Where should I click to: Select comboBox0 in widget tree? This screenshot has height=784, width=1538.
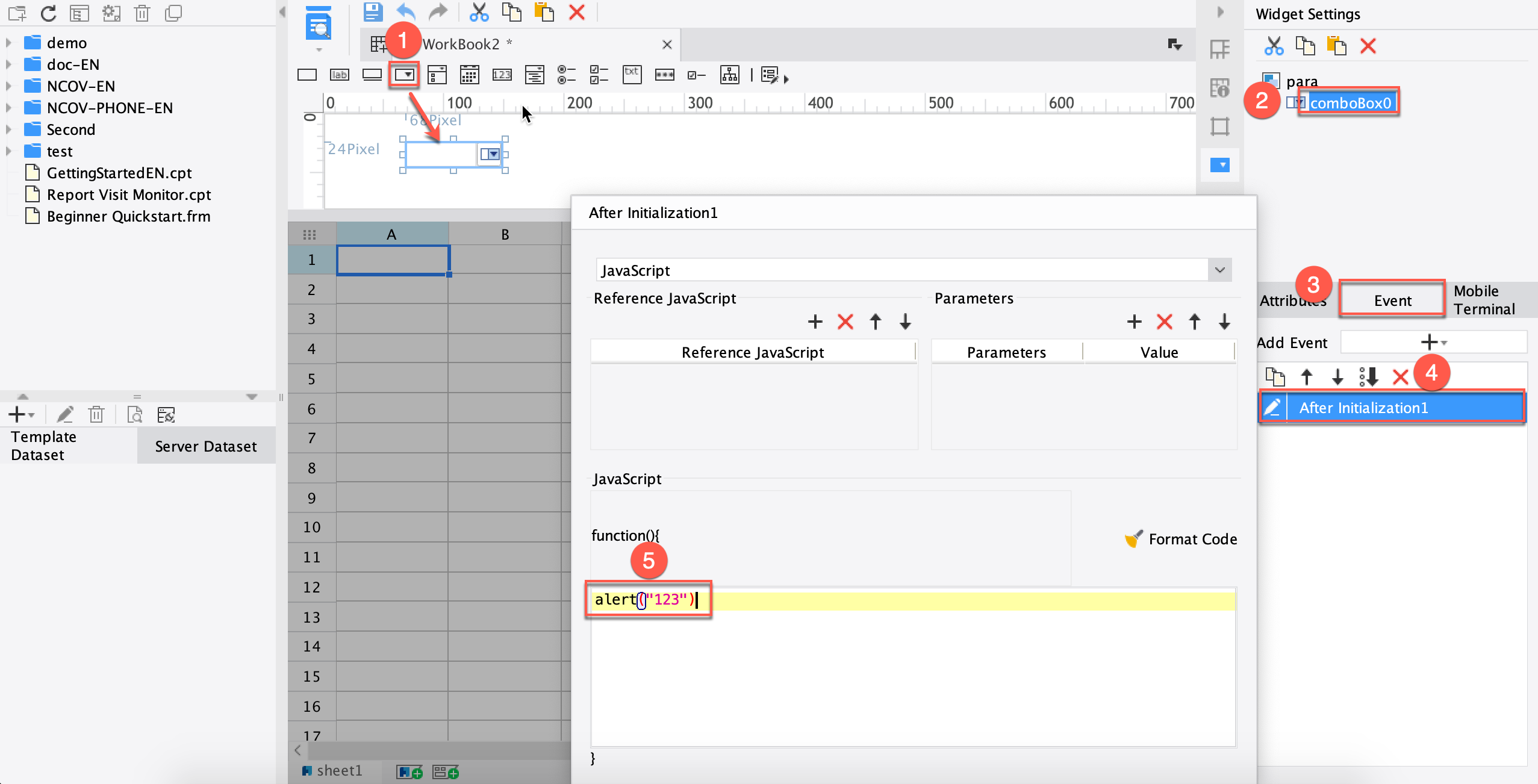(x=1350, y=103)
